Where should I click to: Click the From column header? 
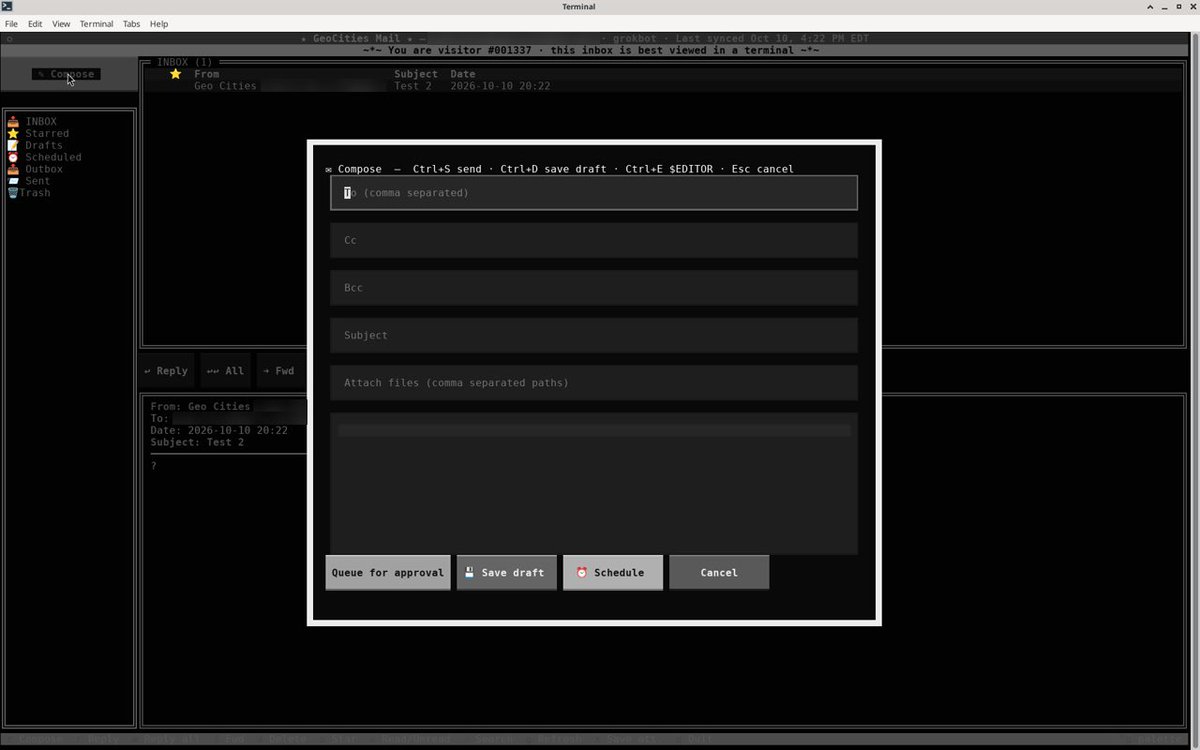207,74
